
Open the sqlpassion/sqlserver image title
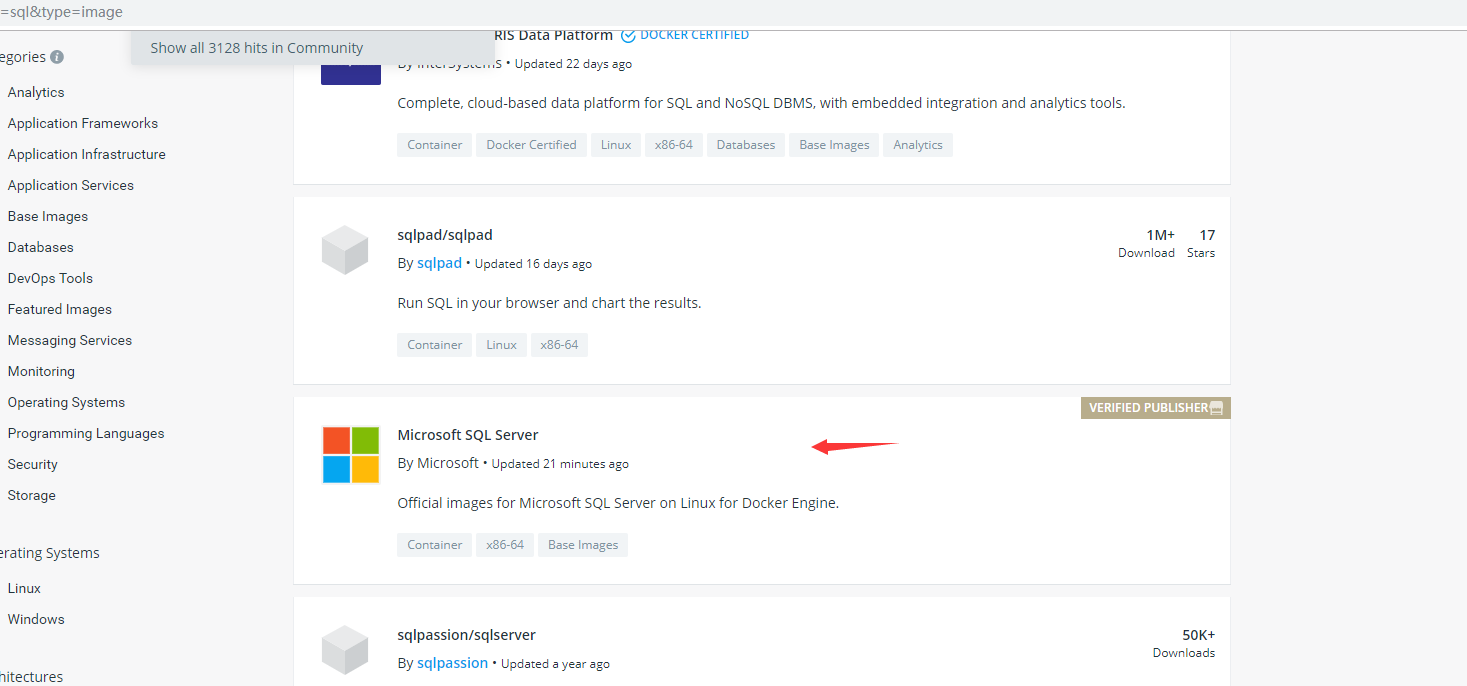pyautogui.click(x=466, y=635)
